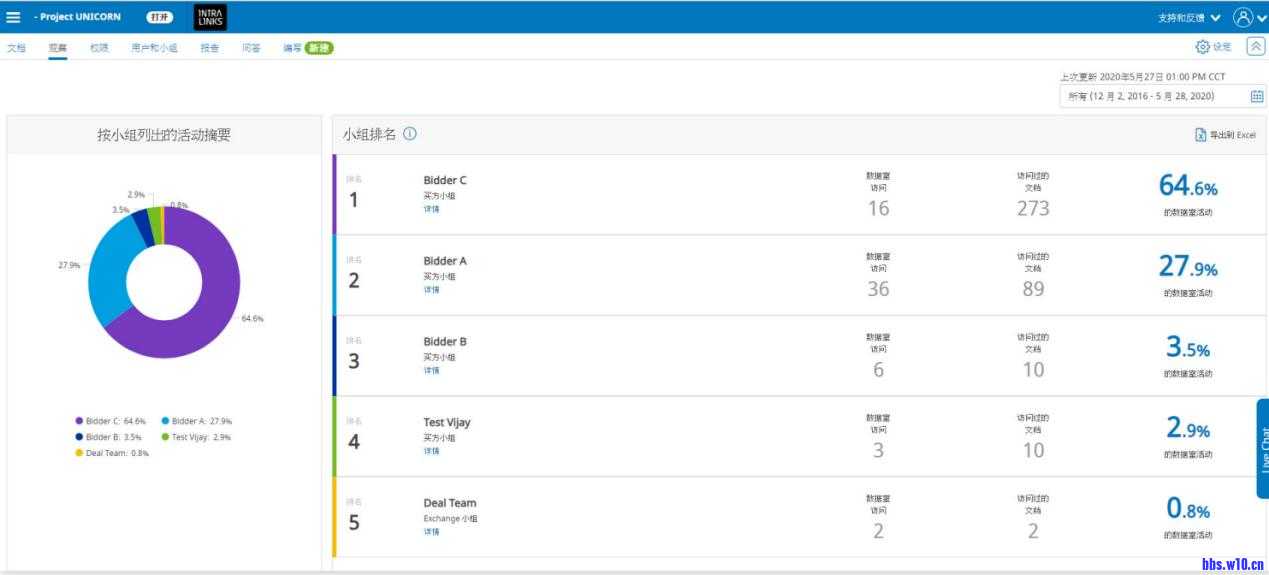Open 详情 link under Bidder C
This screenshot has width=1269, height=575.
[431, 209]
